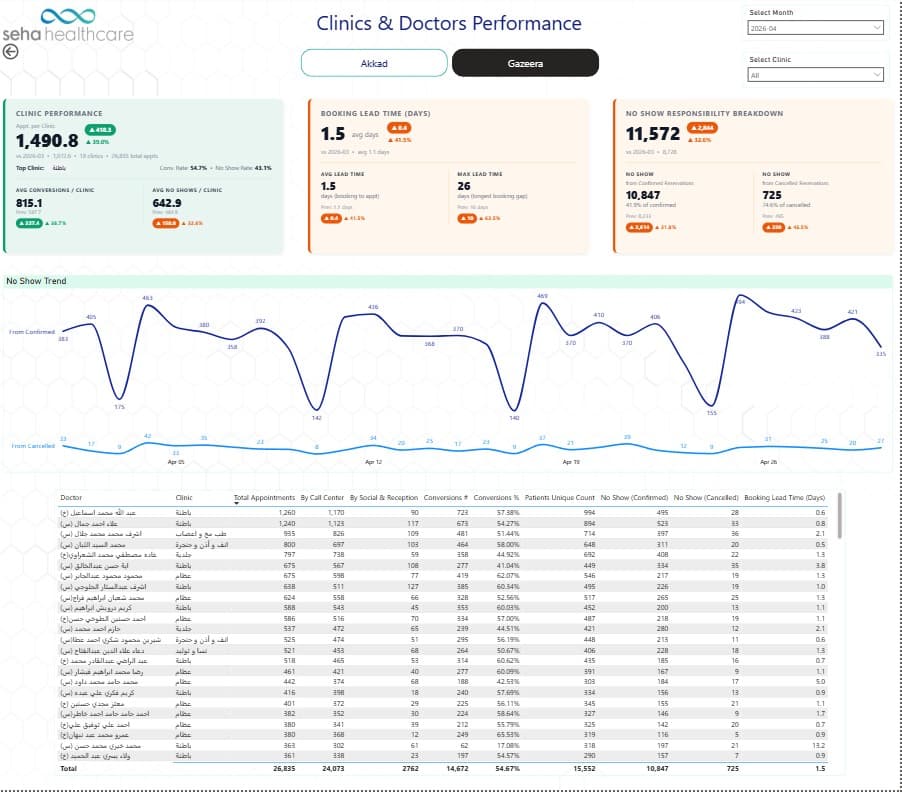Click the From Confirmed series label

(x=32, y=332)
